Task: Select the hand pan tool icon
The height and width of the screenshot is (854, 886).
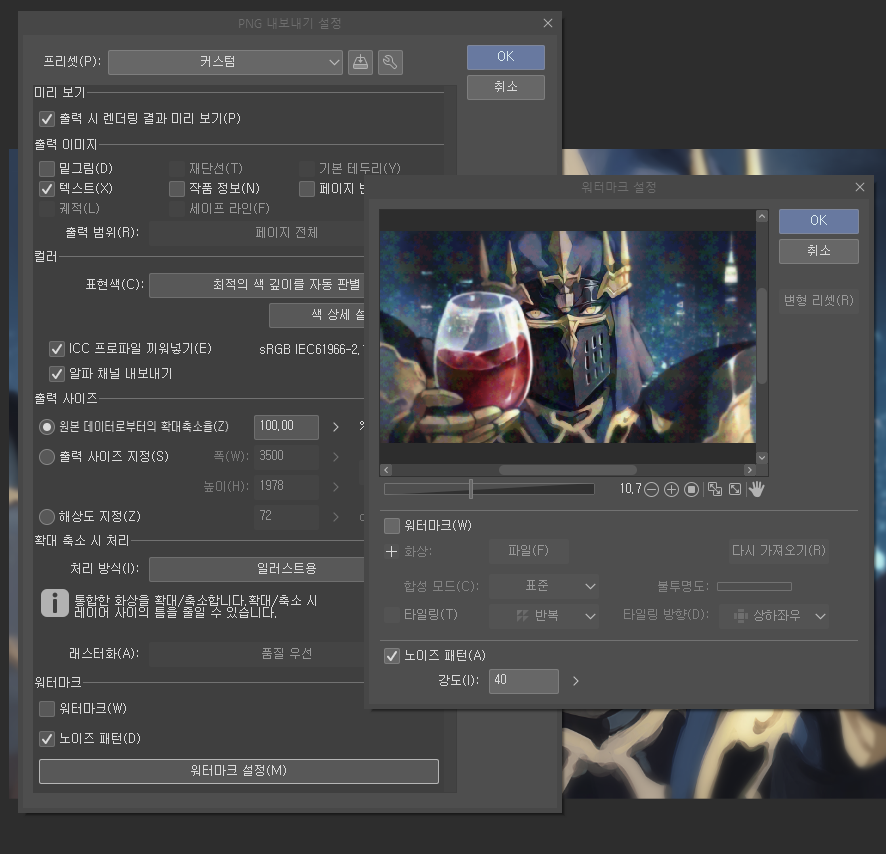Action: [756, 489]
